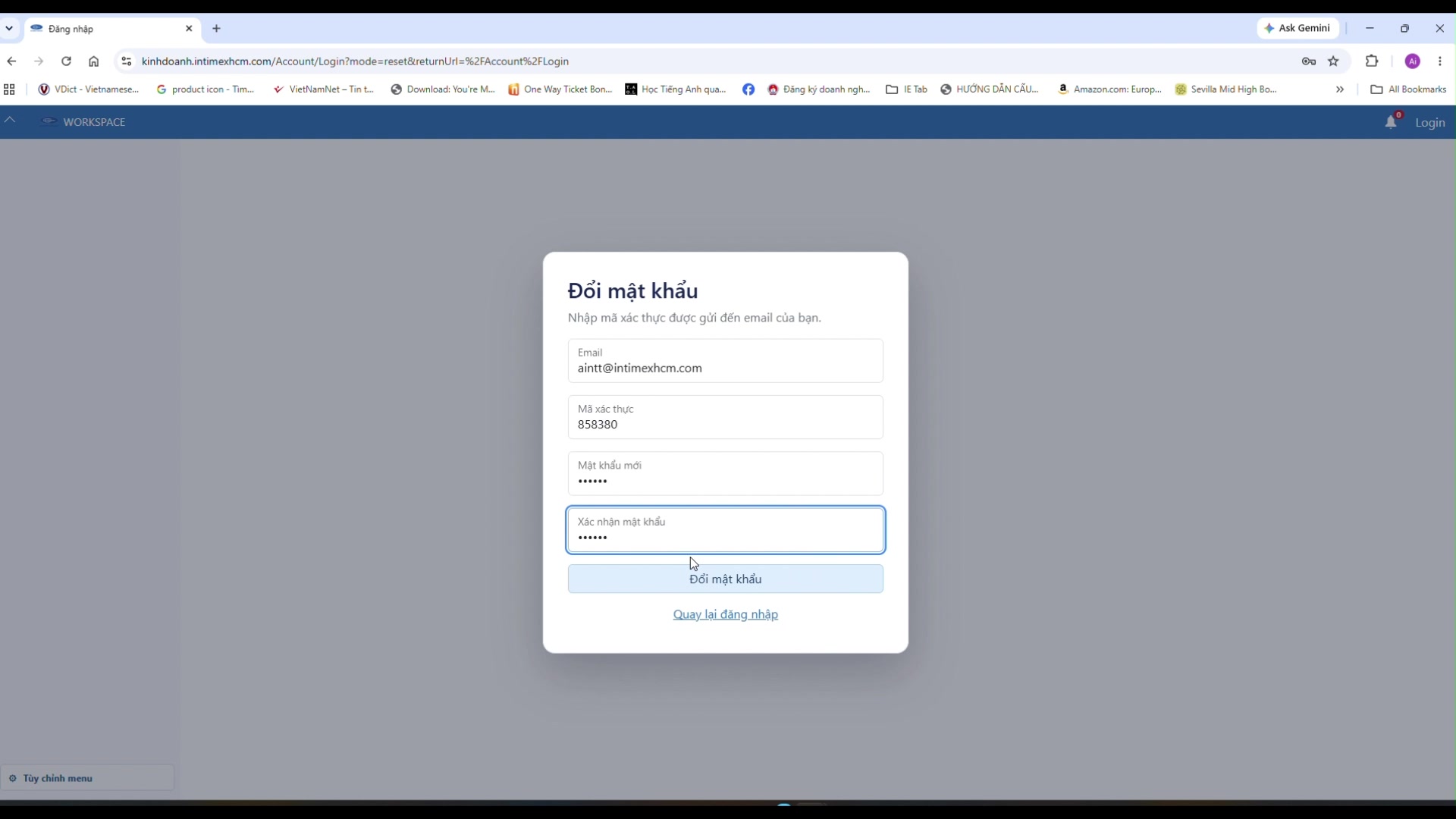Focus the Xác nhận mật khẩu field
Screen dimensions: 1456x819
(726, 530)
